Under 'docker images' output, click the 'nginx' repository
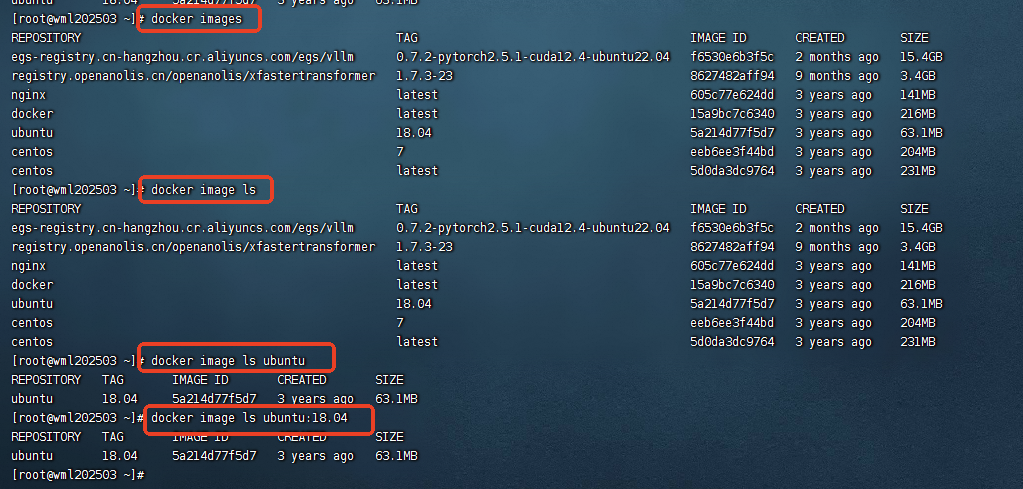Screen dimensions: 1023x489 [29, 95]
